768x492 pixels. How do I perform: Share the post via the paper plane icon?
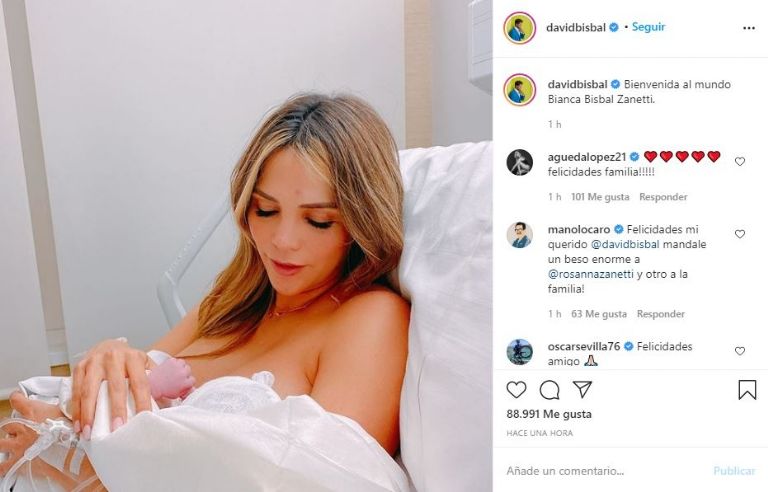point(582,390)
